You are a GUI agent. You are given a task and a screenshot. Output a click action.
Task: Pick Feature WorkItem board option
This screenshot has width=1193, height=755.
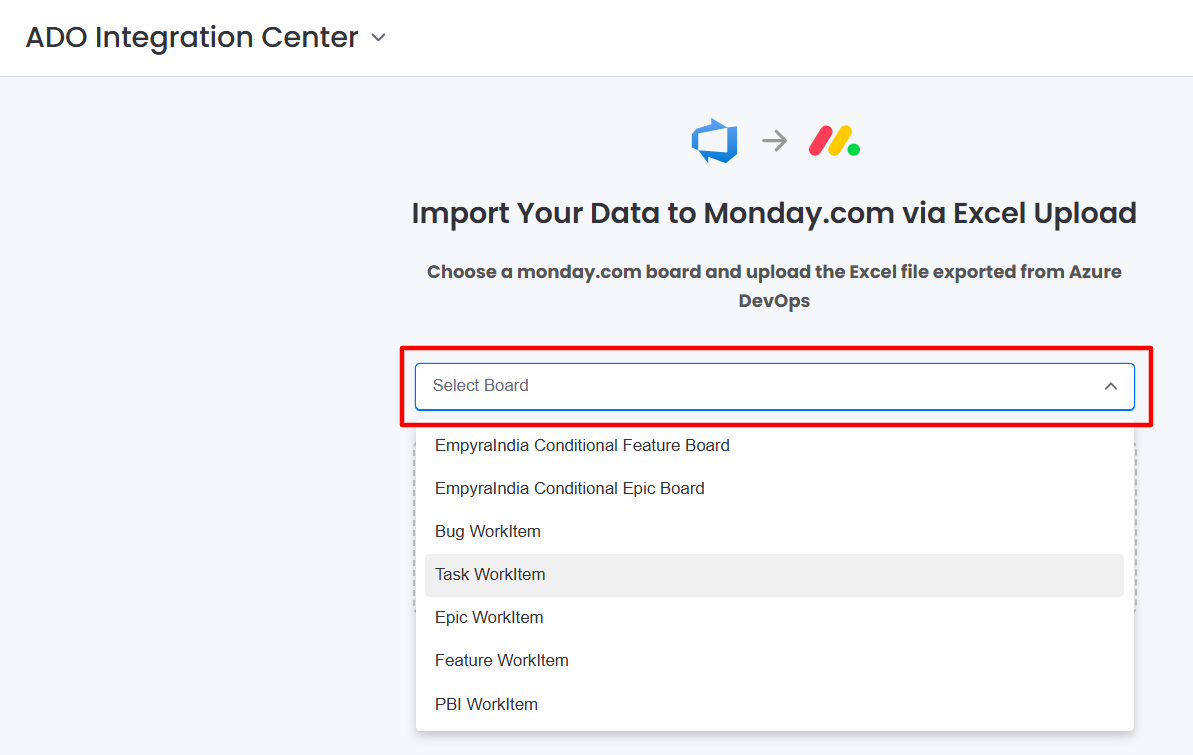pos(775,661)
